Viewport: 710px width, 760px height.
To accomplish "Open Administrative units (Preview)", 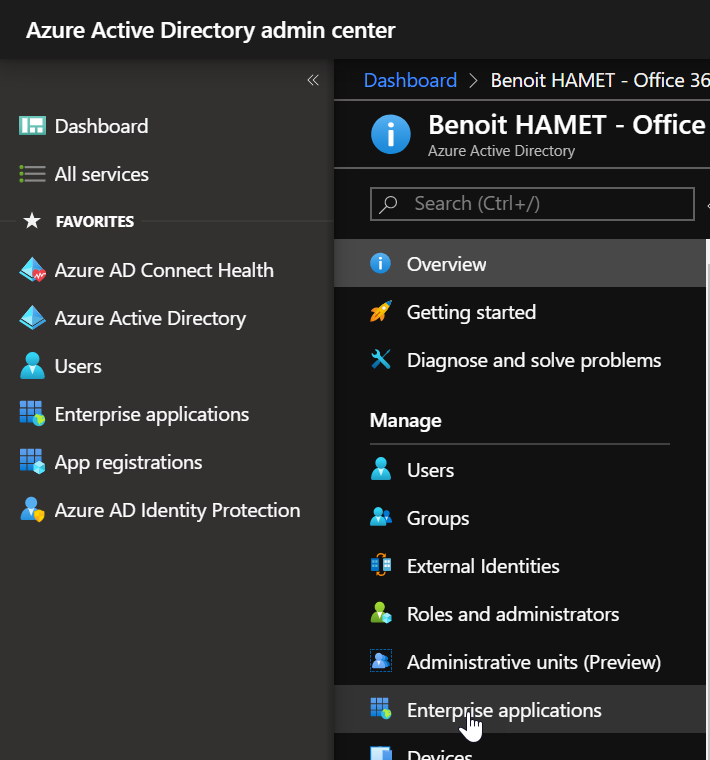I will coord(533,662).
